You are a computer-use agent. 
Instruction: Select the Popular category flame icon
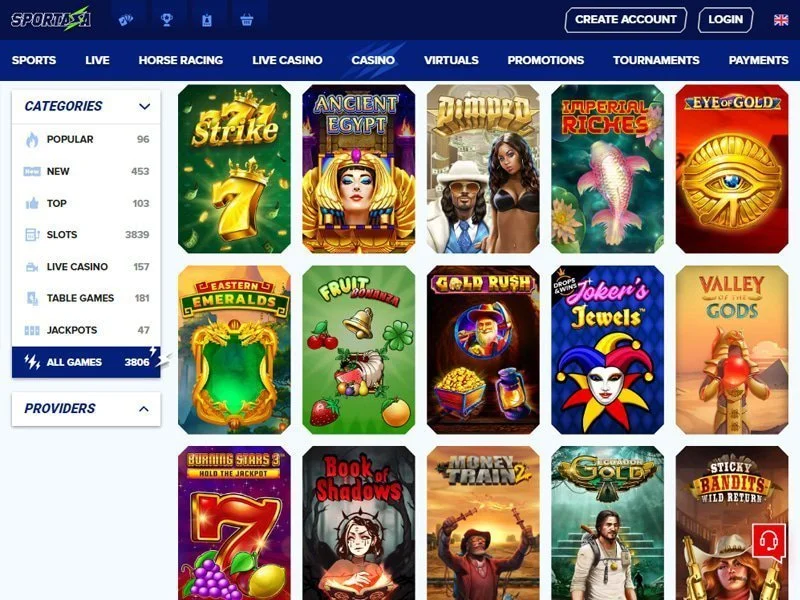[x=32, y=139]
